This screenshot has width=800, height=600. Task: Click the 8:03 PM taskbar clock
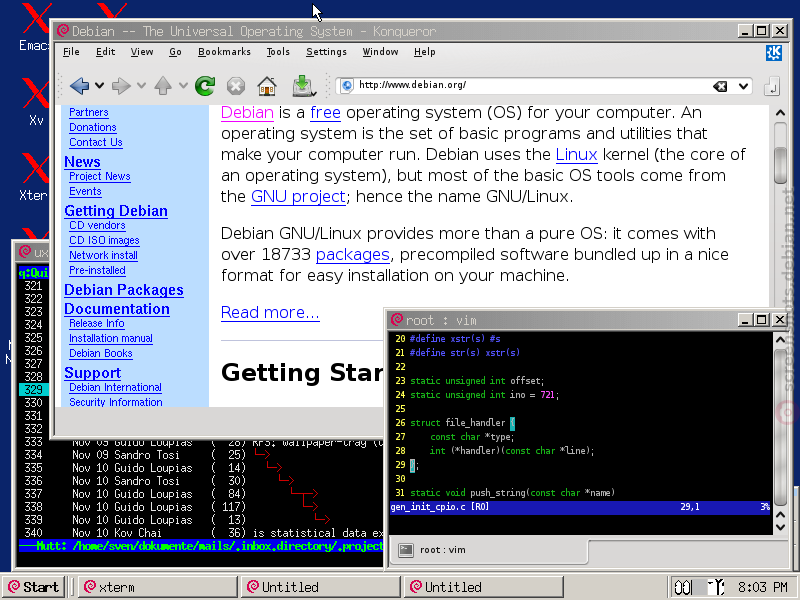pyautogui.click(x=762, y=587)
